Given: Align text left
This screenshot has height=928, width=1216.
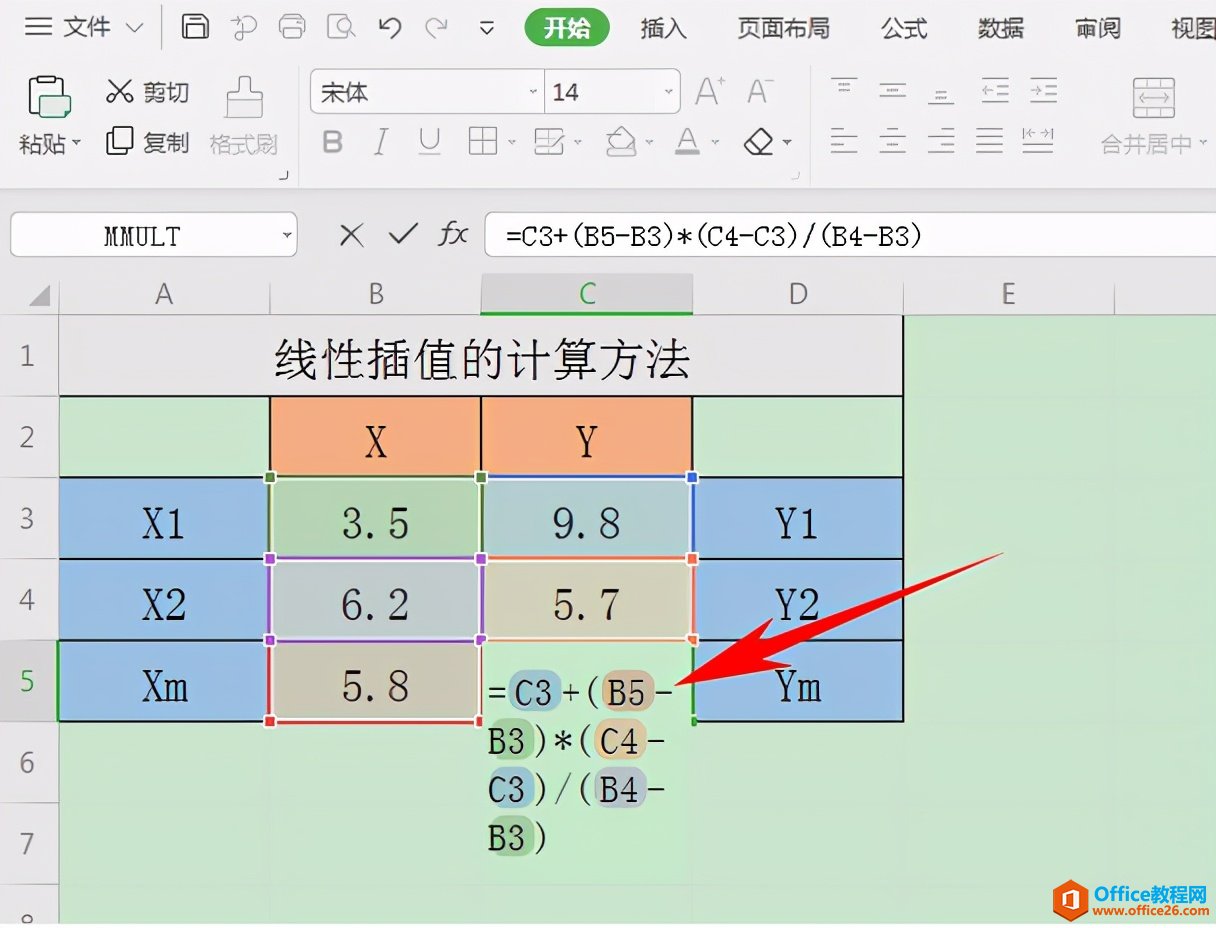Looking at the screenshot, I should [x=844, y=140].
